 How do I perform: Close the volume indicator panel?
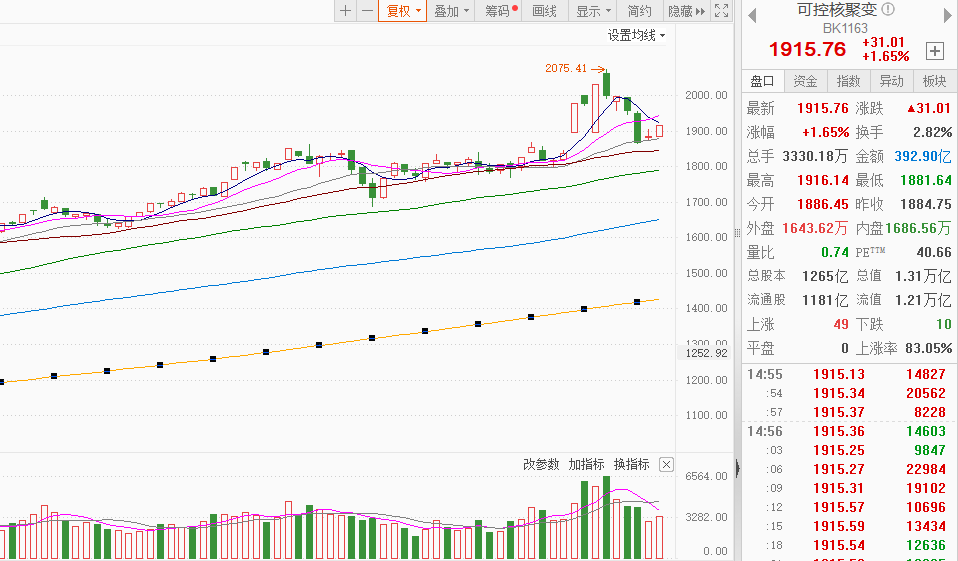(667, 465)
